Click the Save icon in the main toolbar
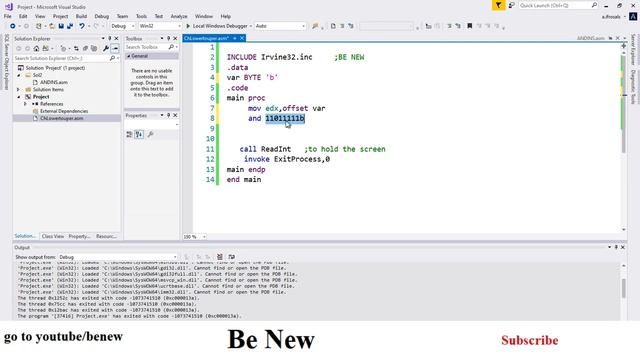 click(61, 26)
